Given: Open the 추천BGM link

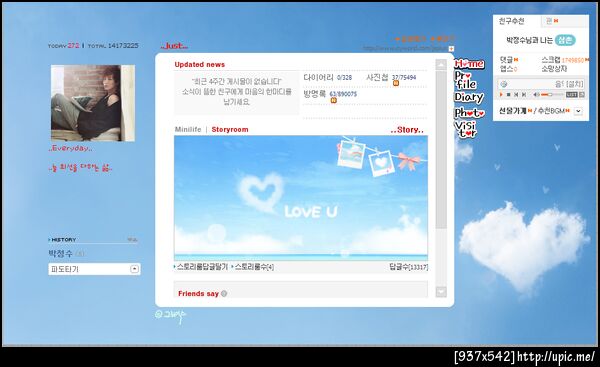Looking at the screenshot, I should [x=551, y=111].
